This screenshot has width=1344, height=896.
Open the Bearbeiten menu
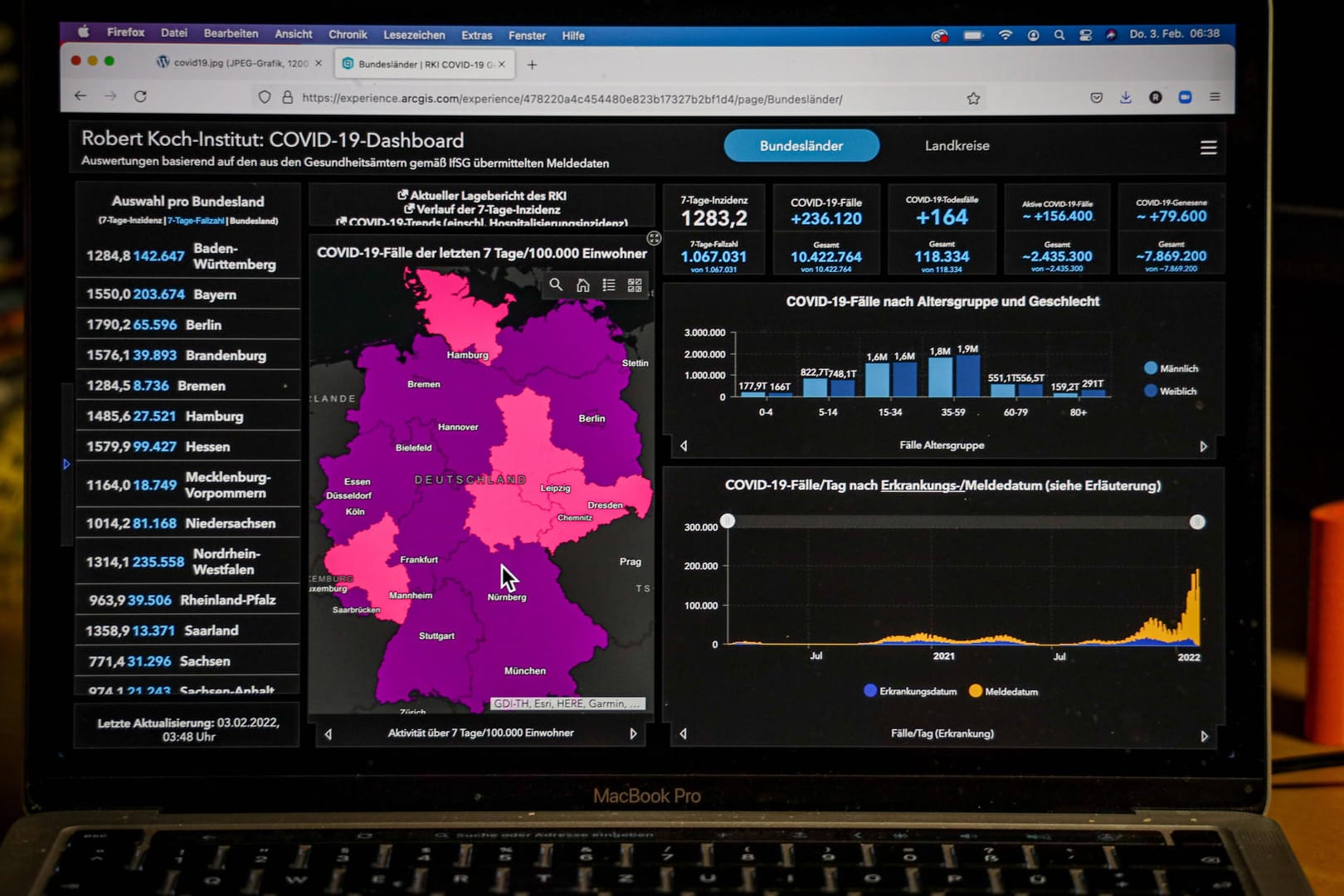tap(231, 33)
